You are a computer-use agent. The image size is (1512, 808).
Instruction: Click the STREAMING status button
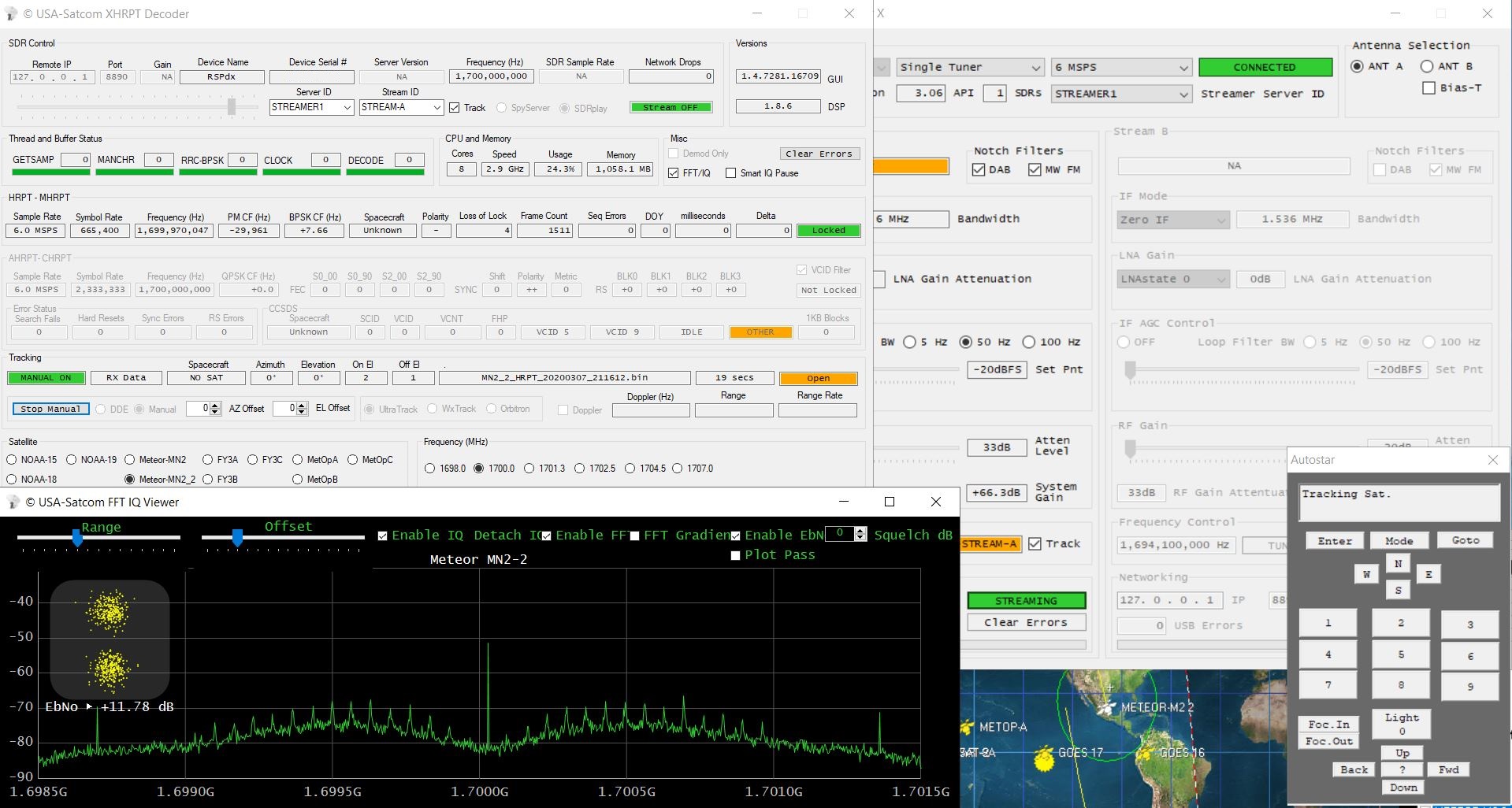pyautogui.click(x=1026, y=601)
